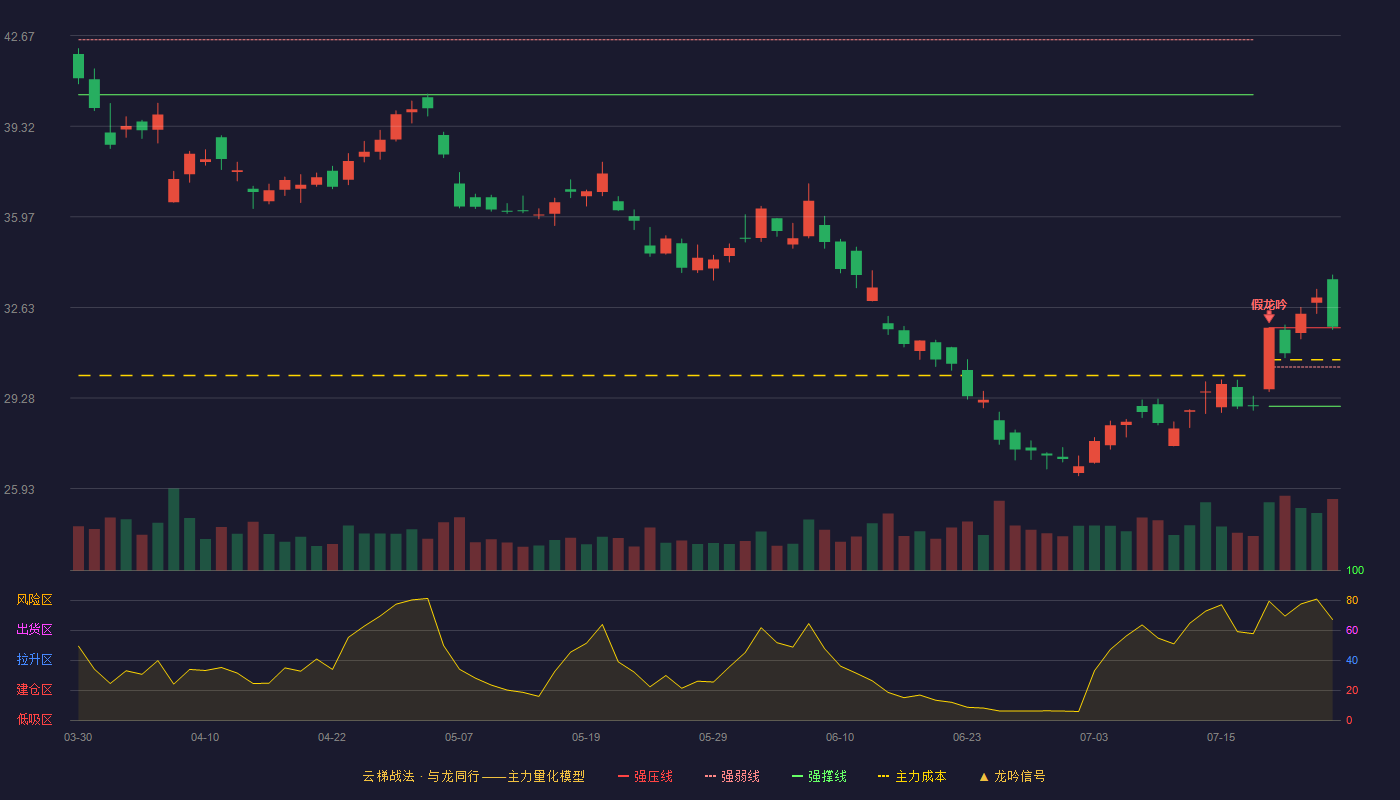This screenshot has width=1400, height=800.
Task: Toggle the 龙吟信号 legend item
Action: (x=1012, y=776)
